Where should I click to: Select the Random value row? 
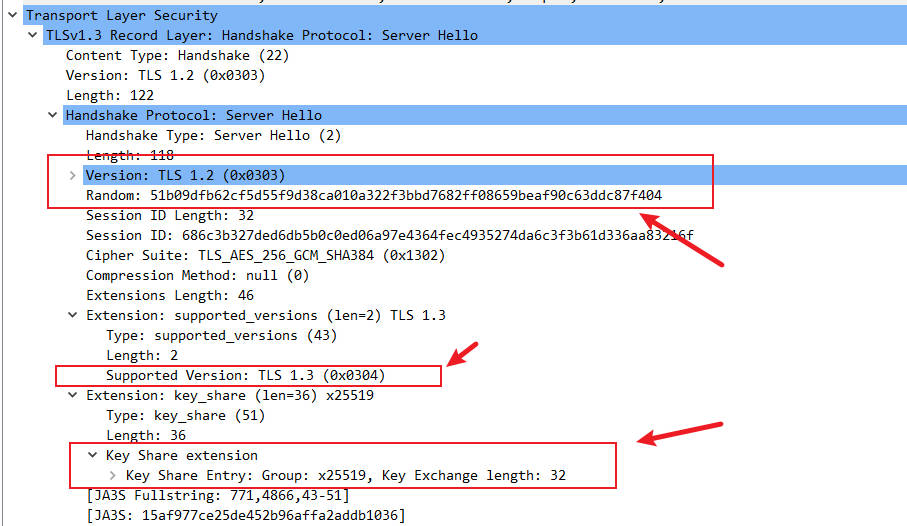click(x=374, y=196)
